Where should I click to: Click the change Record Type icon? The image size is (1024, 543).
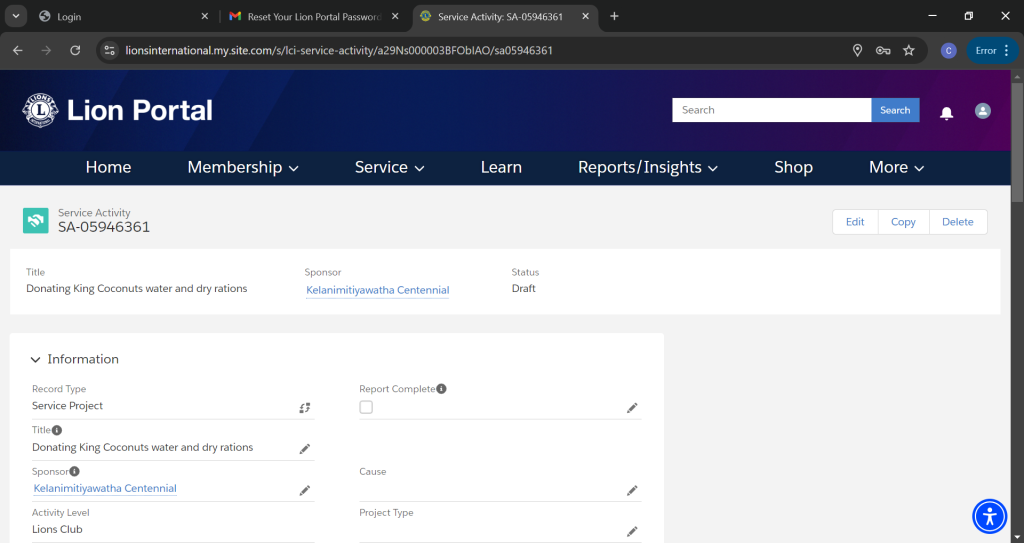click(x=304, y=408)
